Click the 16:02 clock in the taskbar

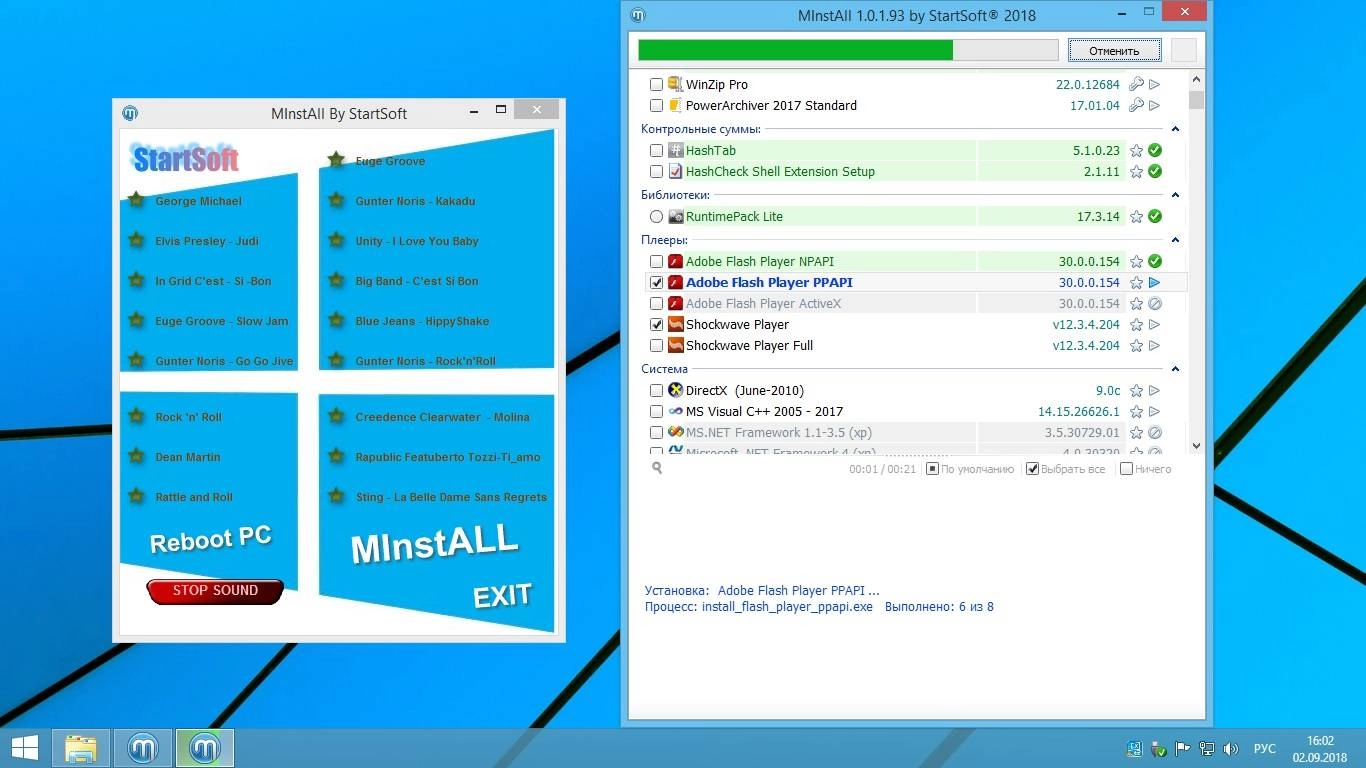click(1320, 741)
